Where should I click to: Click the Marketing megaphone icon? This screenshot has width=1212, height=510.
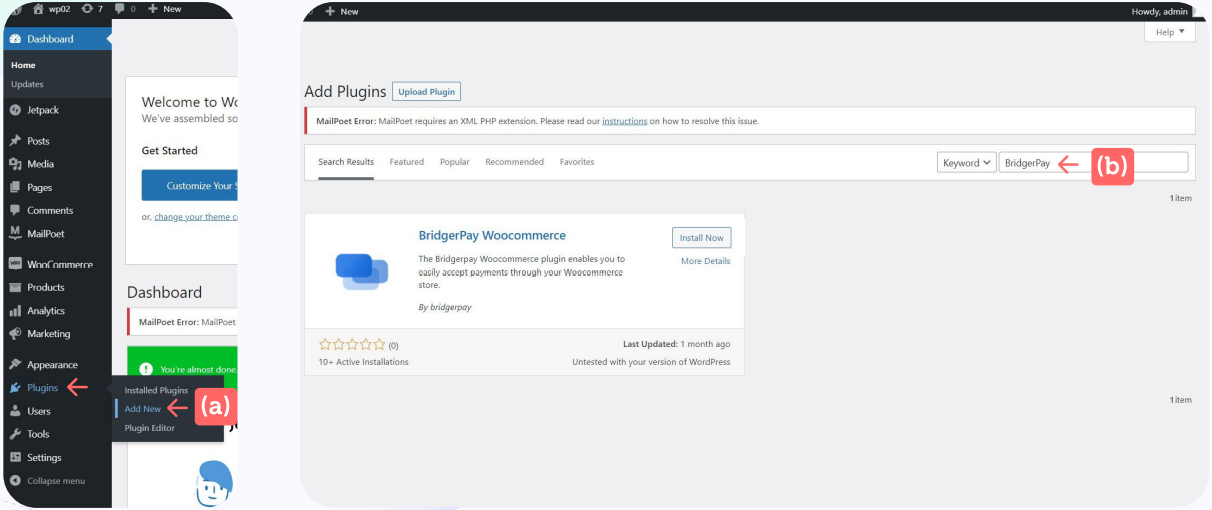click(15, 334)
